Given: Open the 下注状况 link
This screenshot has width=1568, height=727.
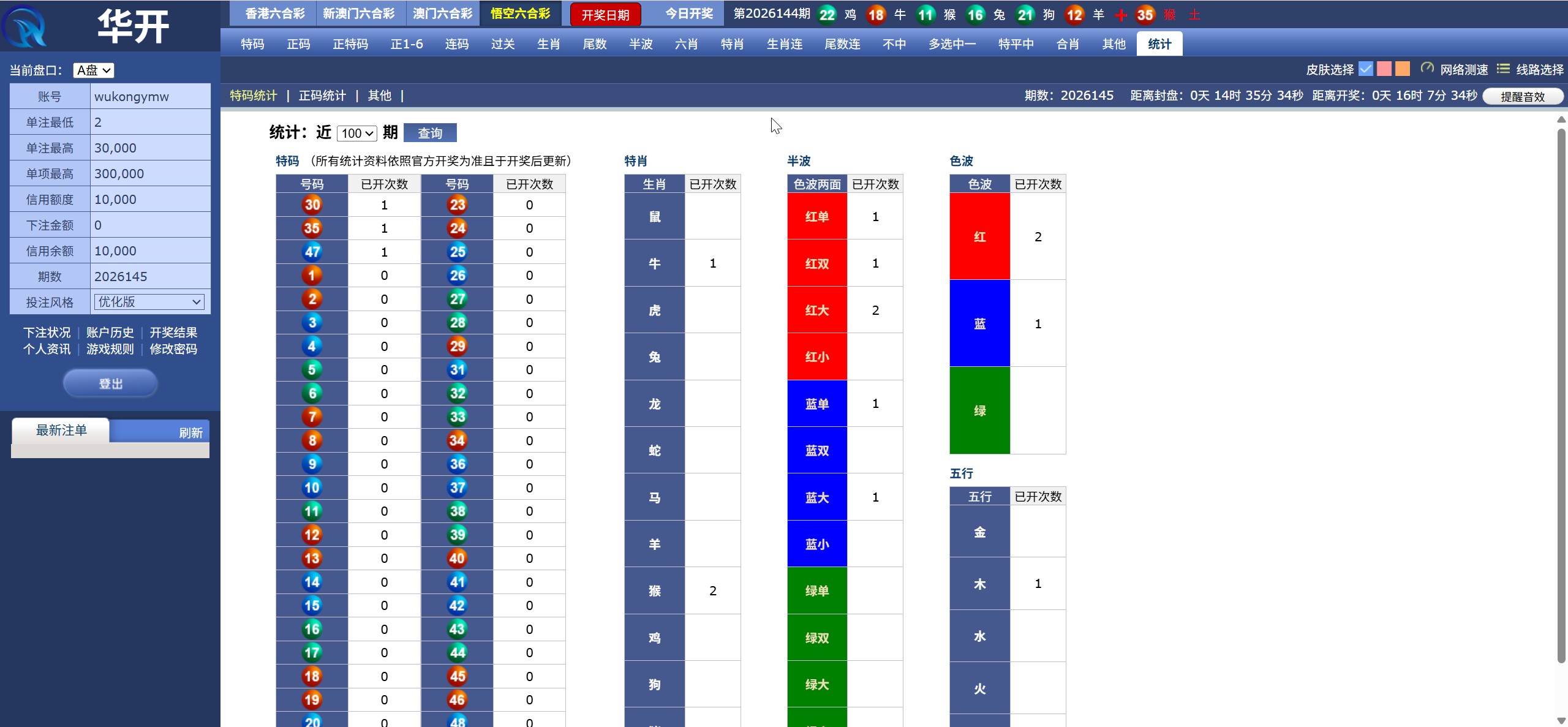Looking at the screenshot, I should [x=47, y=333].
